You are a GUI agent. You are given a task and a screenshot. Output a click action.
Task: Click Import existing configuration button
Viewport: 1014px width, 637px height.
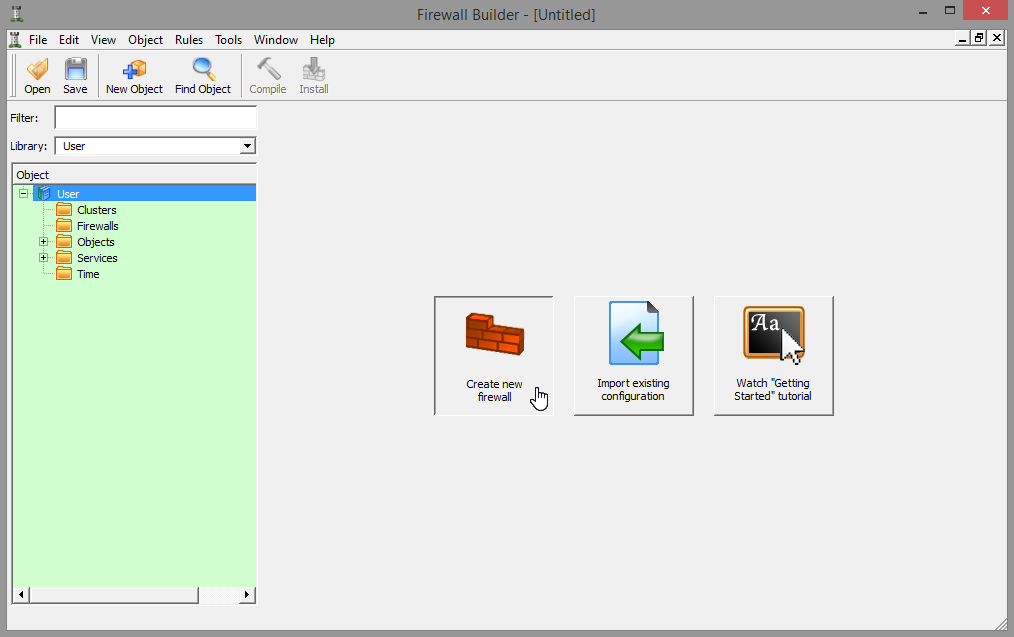(633, 355)
